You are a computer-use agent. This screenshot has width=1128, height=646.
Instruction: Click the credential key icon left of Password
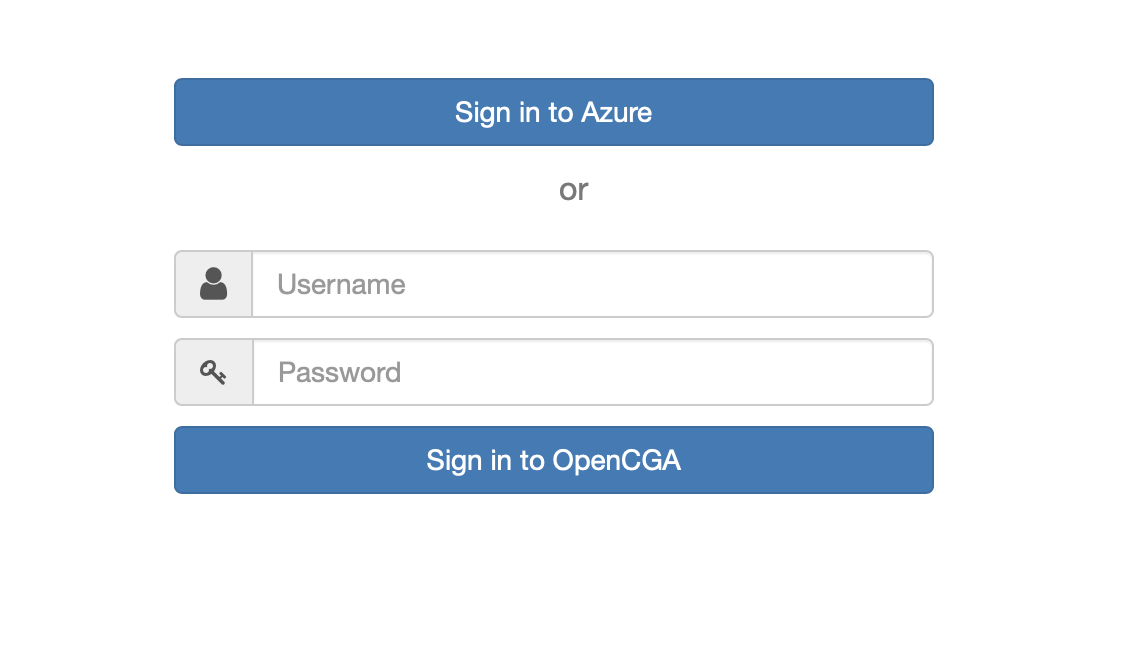click(213, 372)
